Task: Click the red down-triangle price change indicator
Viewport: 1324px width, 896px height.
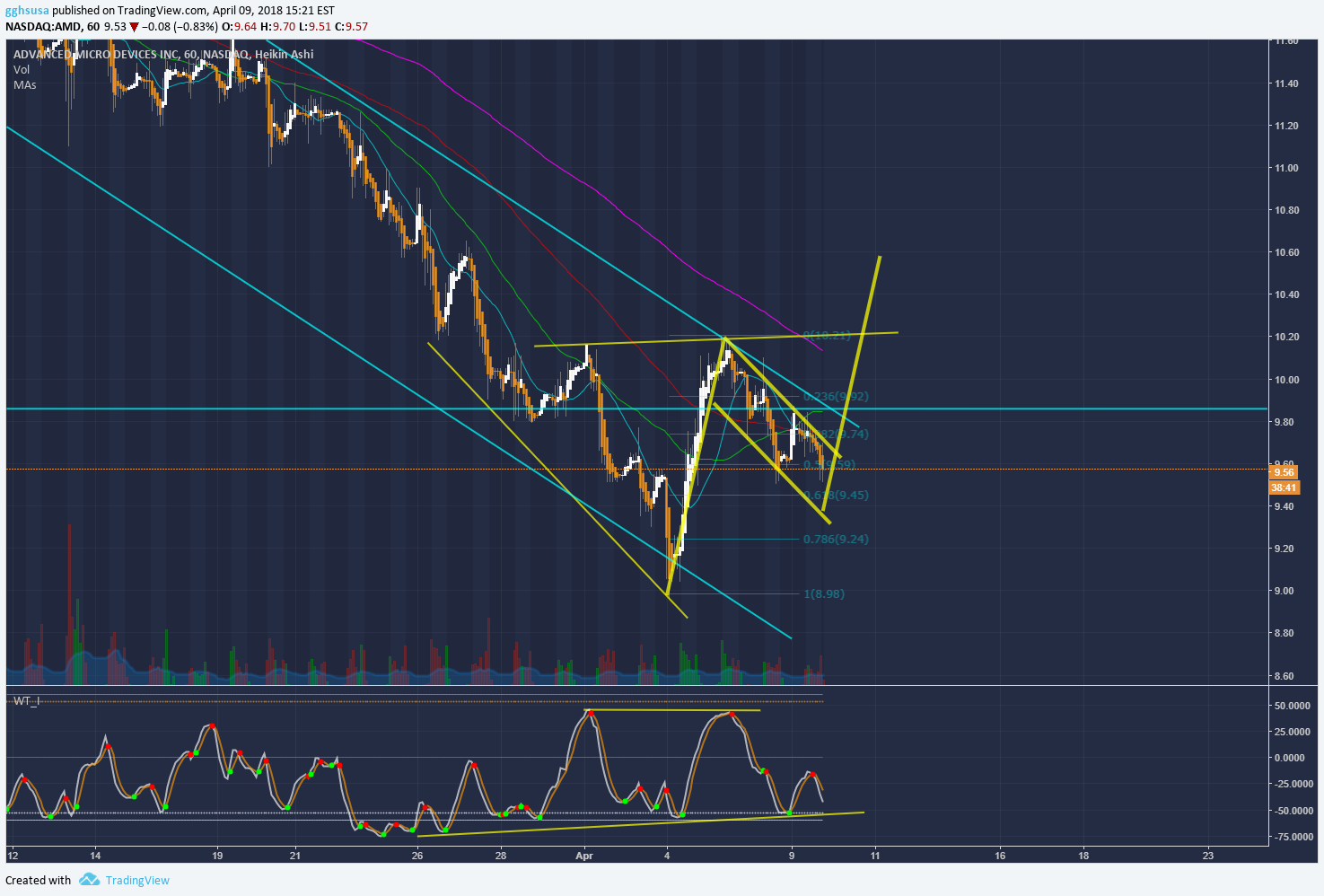Action: tap(134, 27)
